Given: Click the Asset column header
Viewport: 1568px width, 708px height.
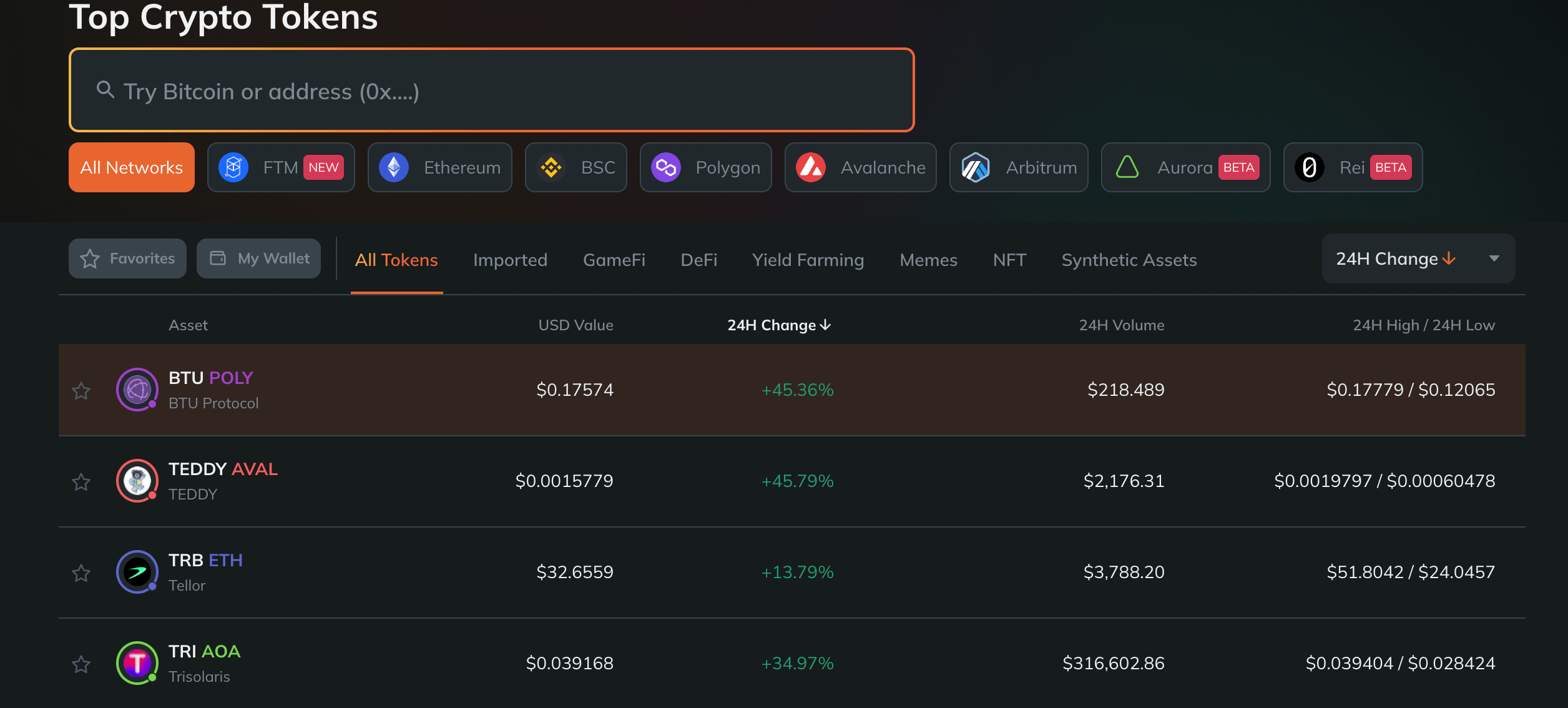Looking at the screenshot, I should (188, 325).
